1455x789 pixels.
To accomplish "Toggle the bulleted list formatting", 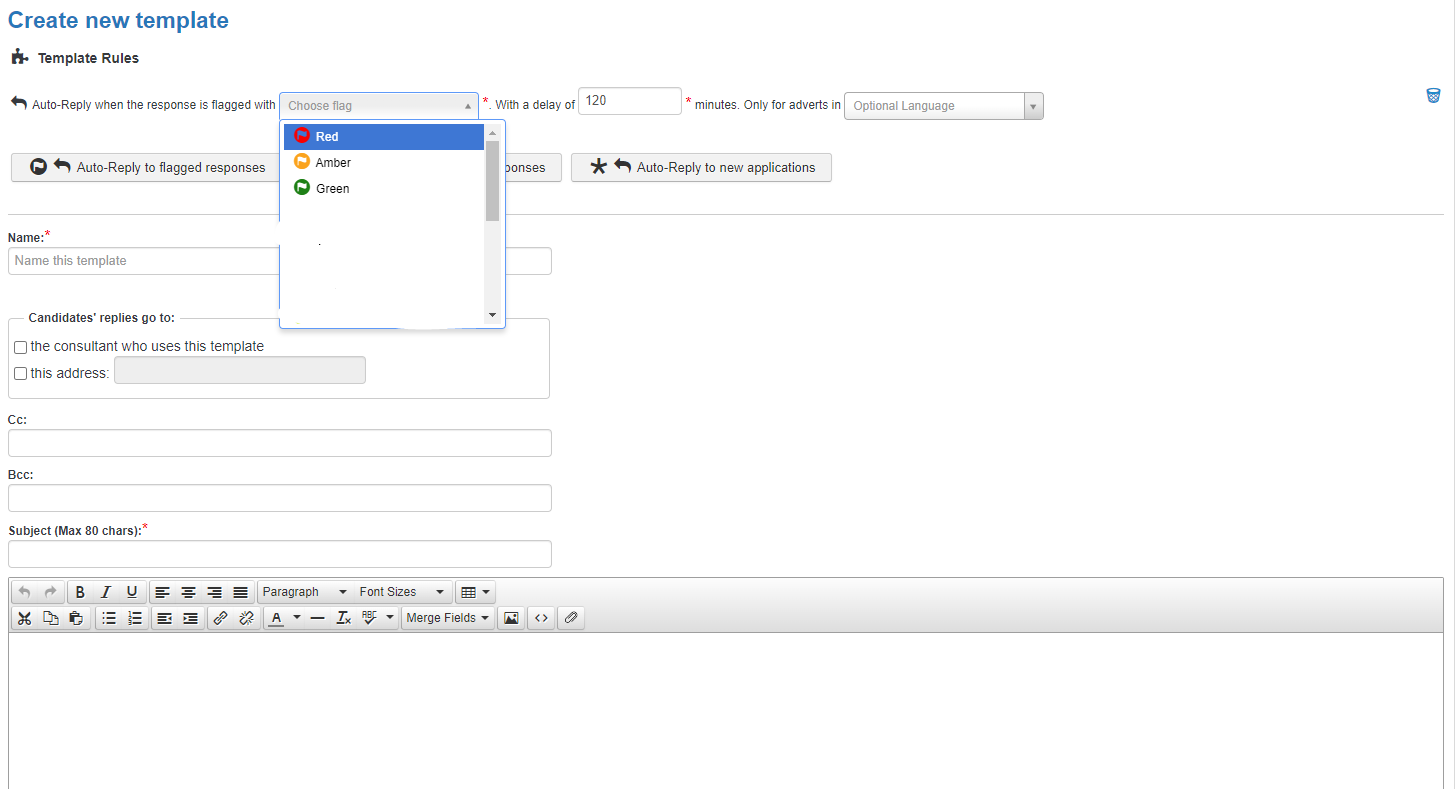I will click(x=108, y=617).
